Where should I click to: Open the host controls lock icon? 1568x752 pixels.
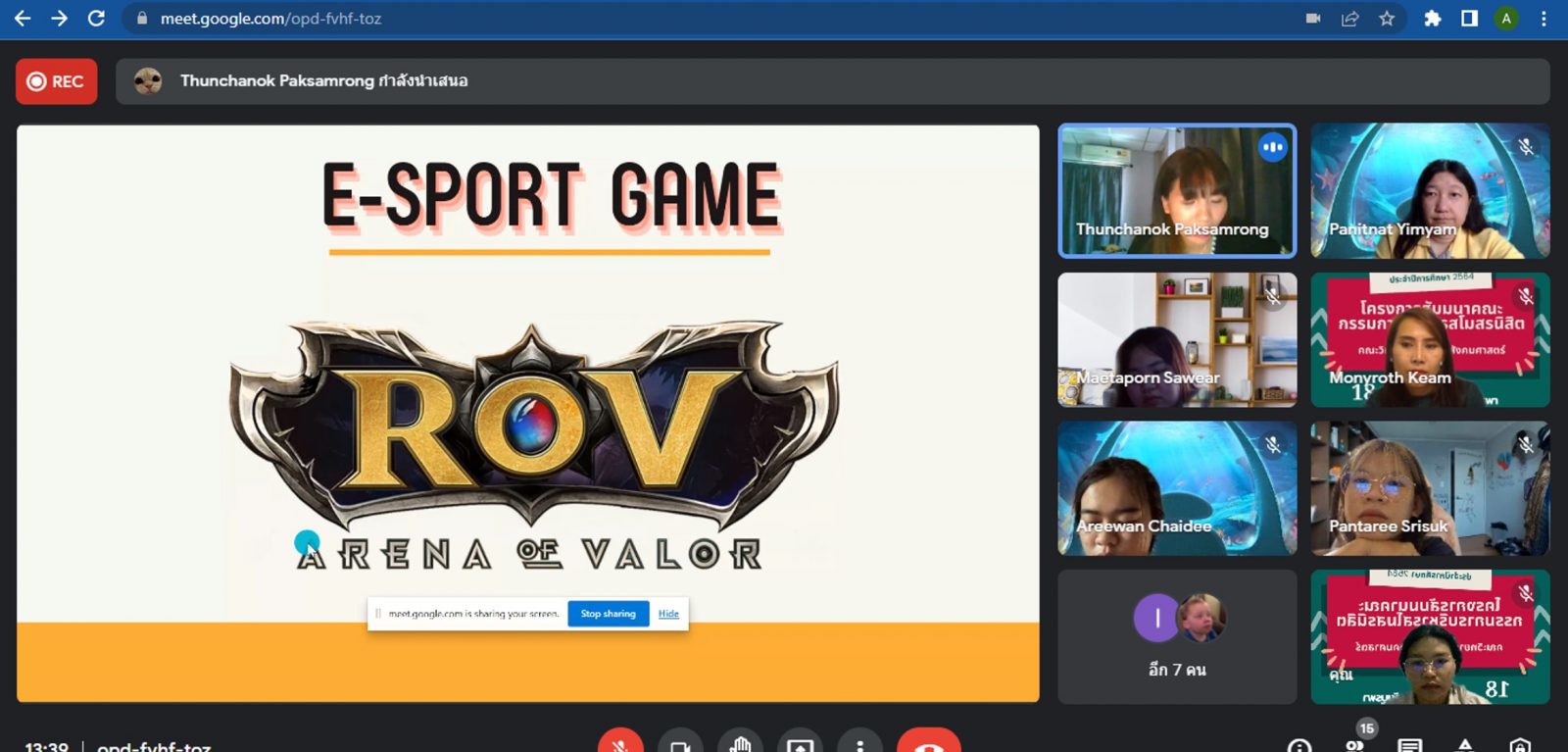click(x=1520, y=746)
